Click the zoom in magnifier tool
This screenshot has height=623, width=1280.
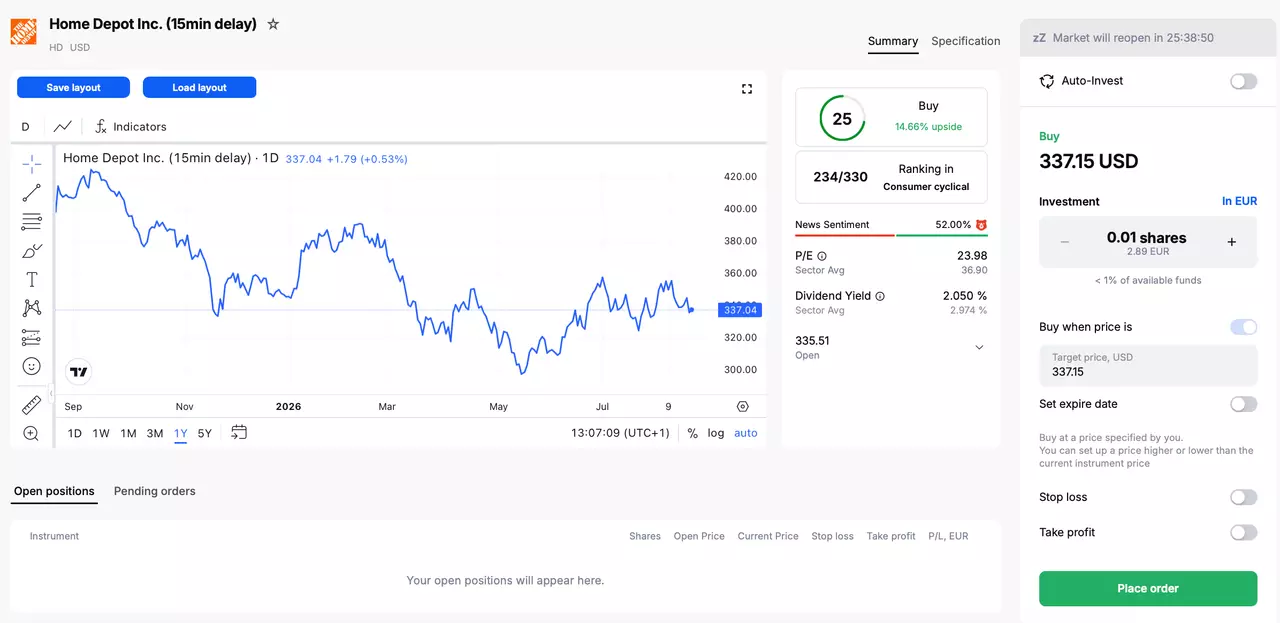(x=32, y=433)
